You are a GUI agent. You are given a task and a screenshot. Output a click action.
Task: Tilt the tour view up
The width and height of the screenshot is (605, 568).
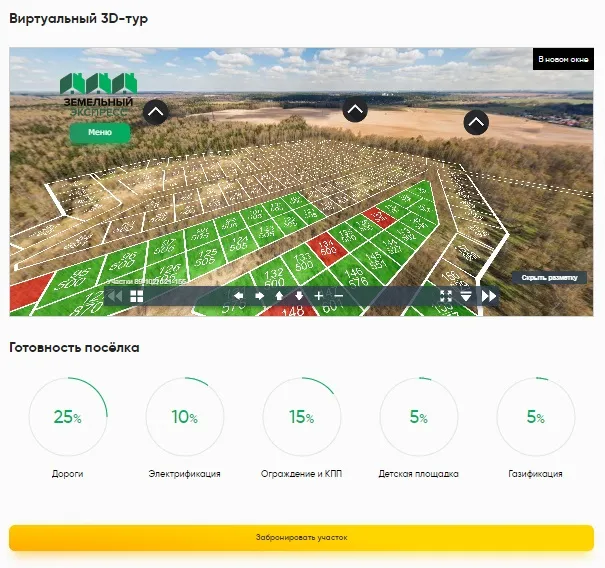(x=279, y=296)
